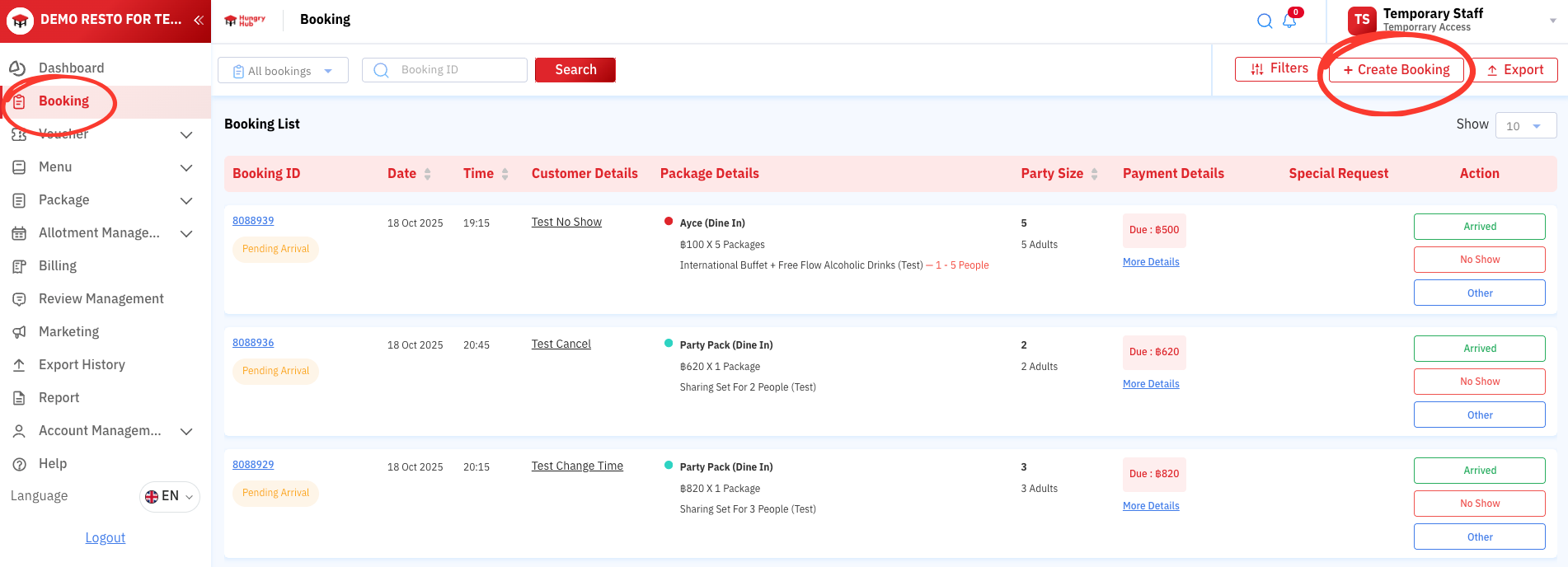The height and width of the screenshot is (567, 1568).
Task: Click the Create Booking button
Action: point(1397,70)
